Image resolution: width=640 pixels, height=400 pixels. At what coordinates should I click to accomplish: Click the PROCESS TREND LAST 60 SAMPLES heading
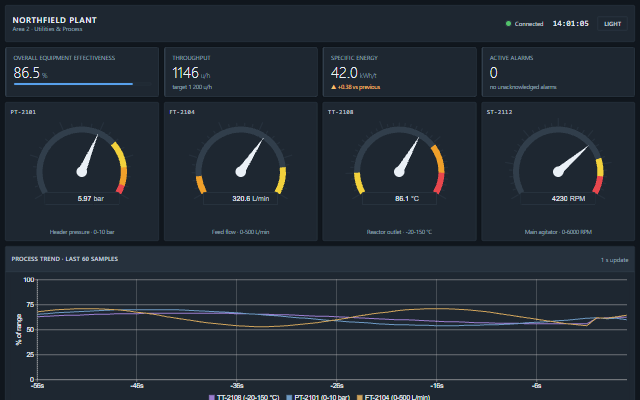point(65,259)
